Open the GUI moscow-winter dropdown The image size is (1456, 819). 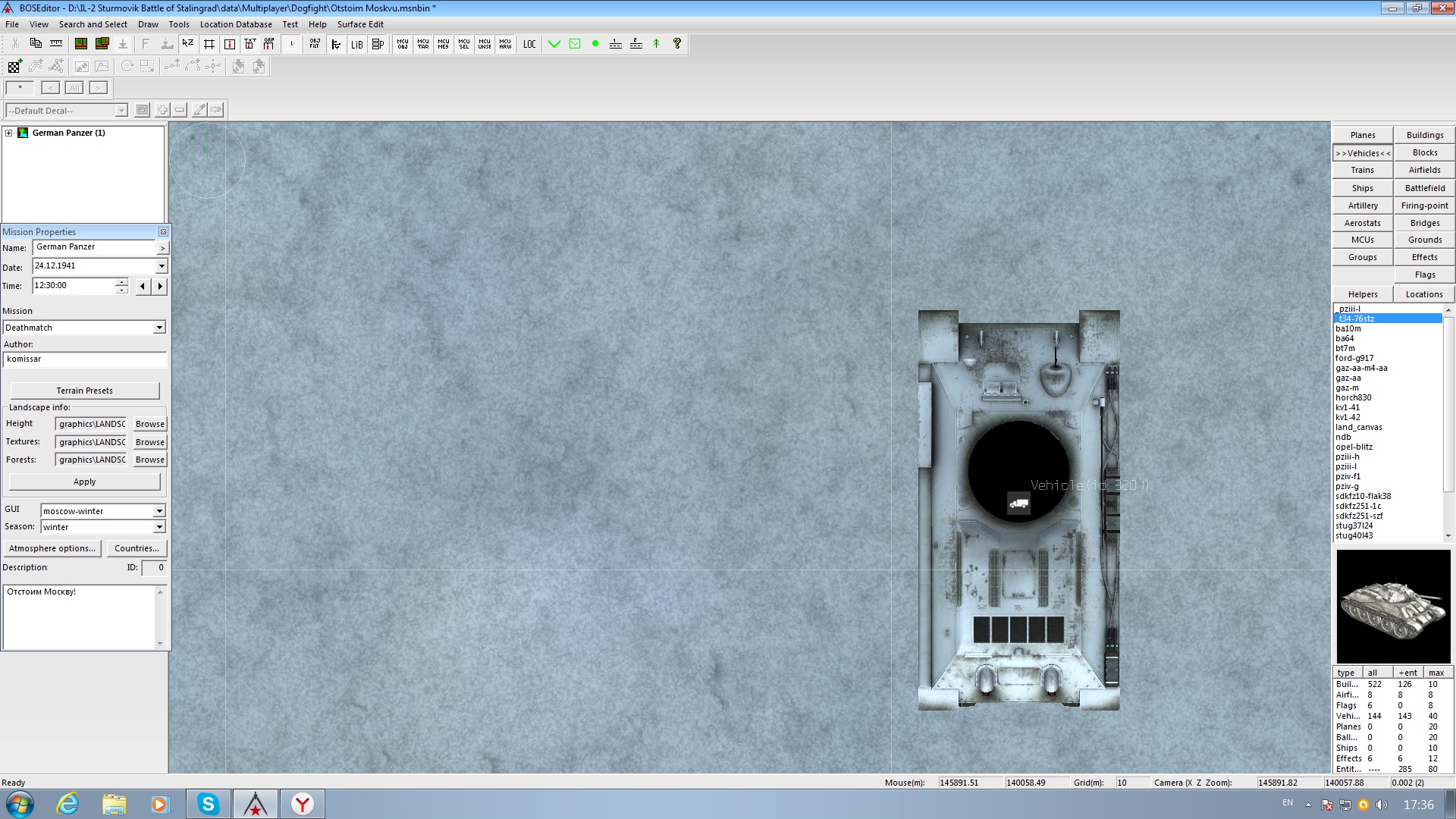tap(159, 511)
